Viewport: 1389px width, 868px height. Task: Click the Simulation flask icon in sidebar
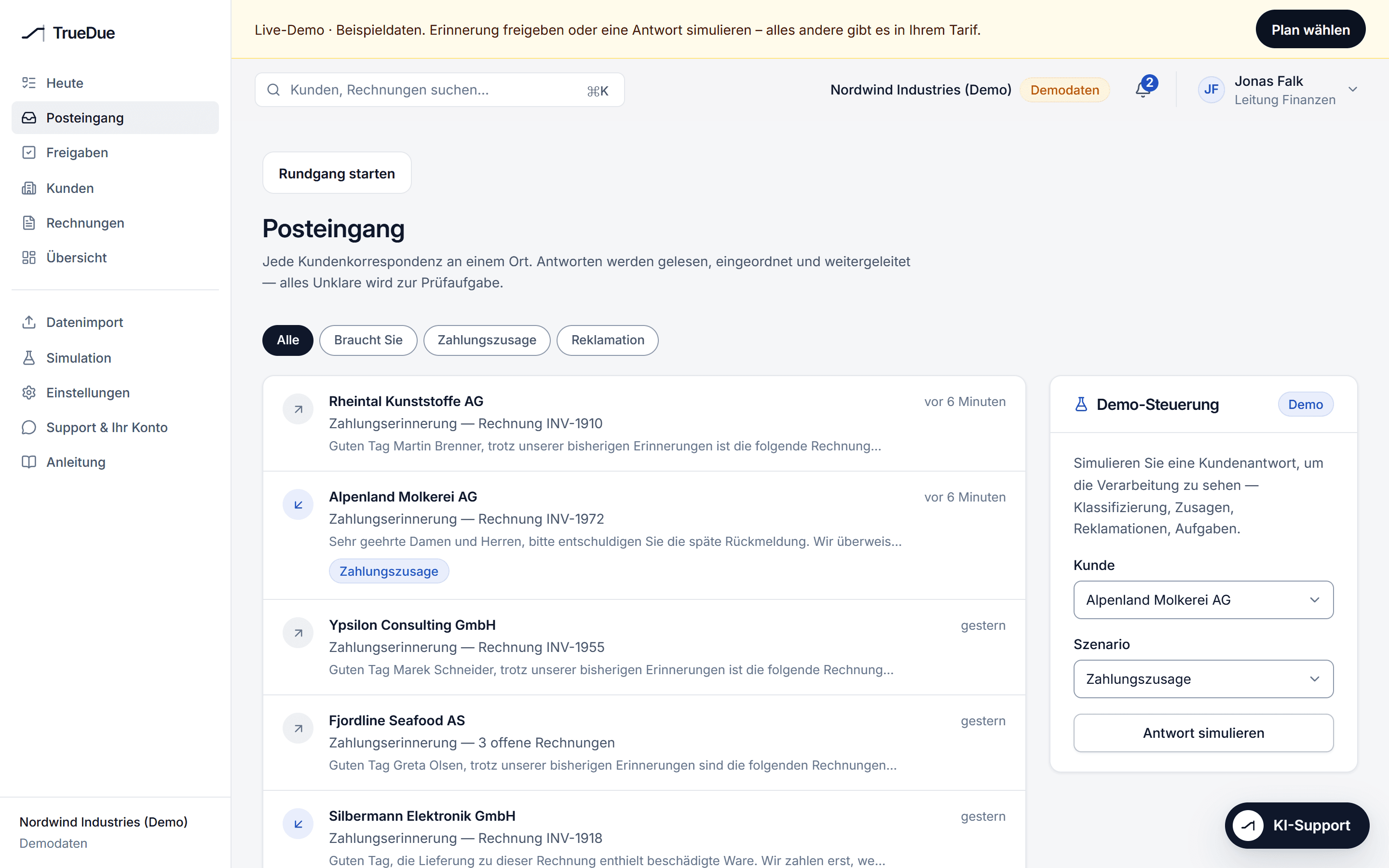(29, 358)
